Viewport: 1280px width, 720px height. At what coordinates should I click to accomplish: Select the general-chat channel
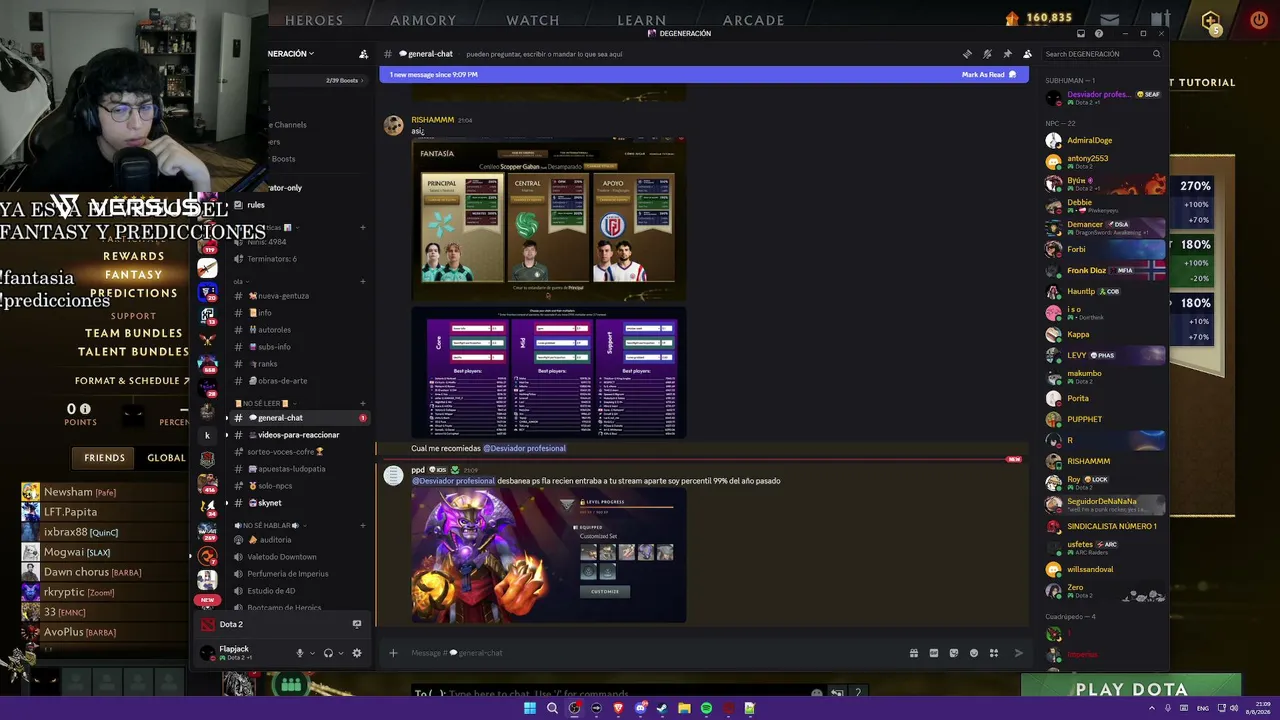click(x=298, y=418)
